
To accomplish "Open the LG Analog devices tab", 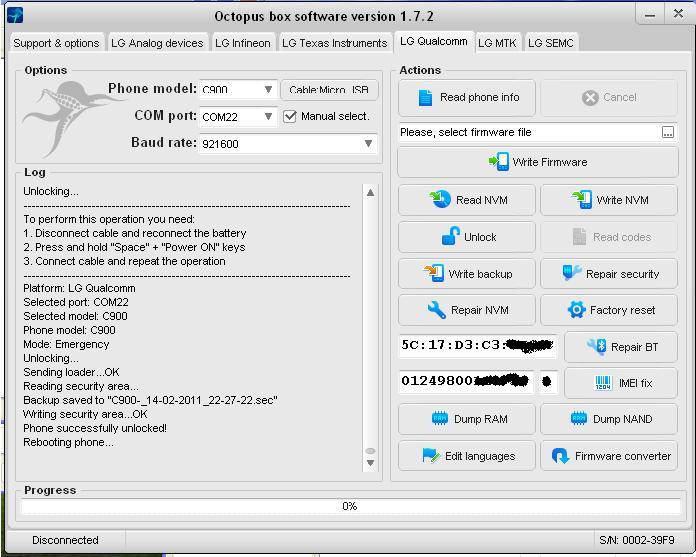I will pos(157,43).
